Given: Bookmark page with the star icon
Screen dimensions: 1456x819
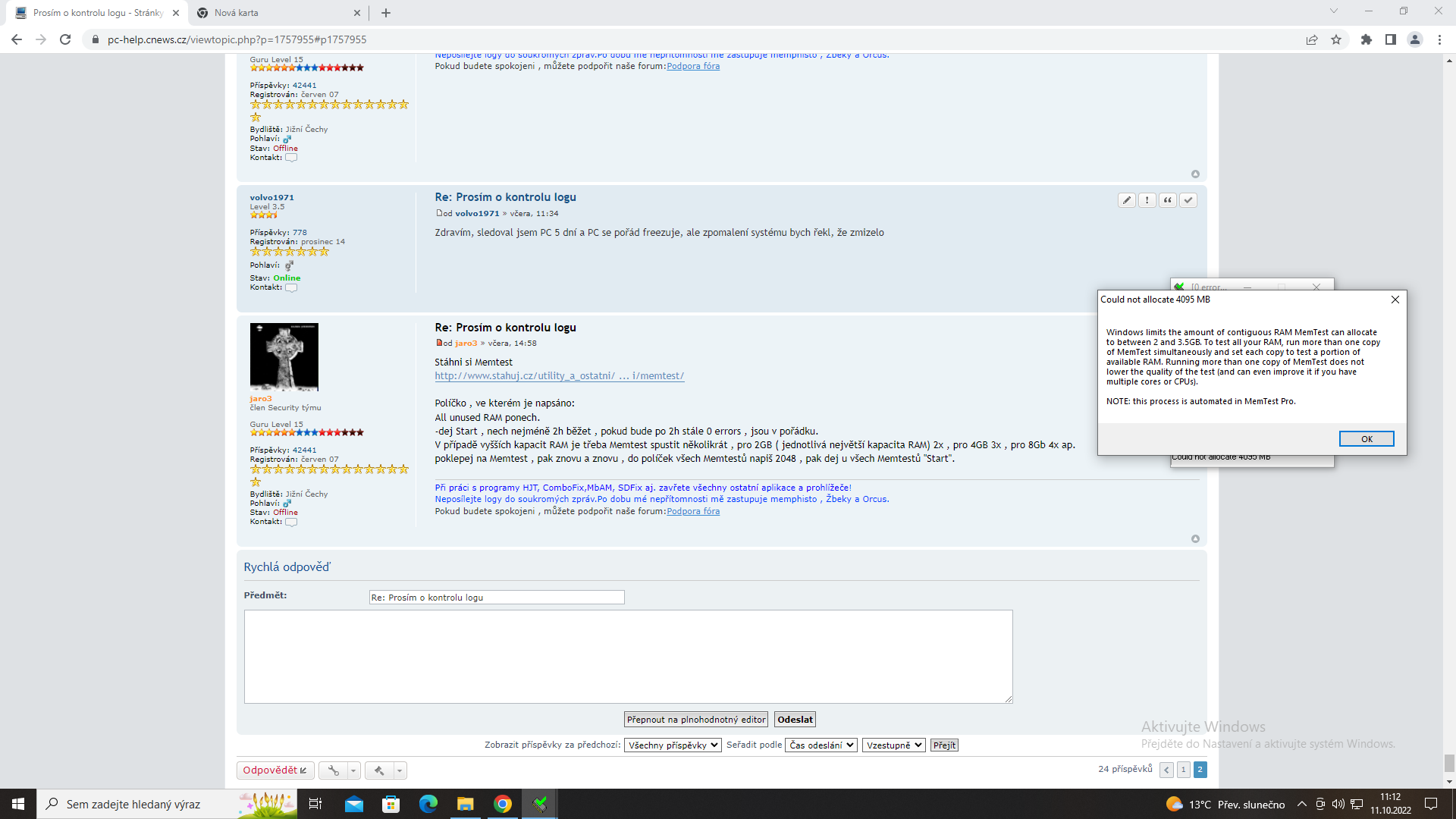Looking at the screenshot, I should (x=1336, y=39).
